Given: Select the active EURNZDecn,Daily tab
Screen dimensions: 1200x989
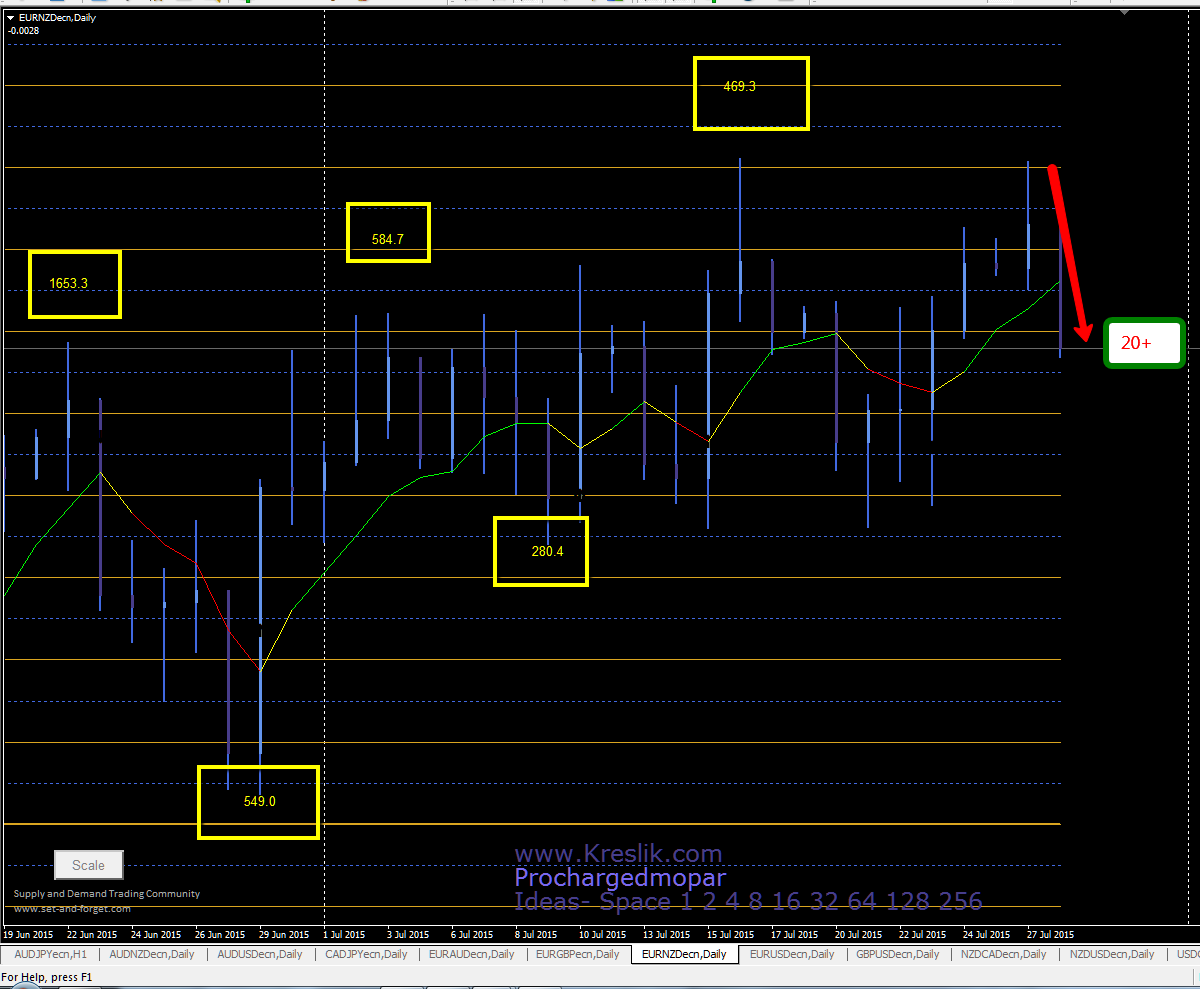Looking at the screenshot, I should tap(685, 954).
